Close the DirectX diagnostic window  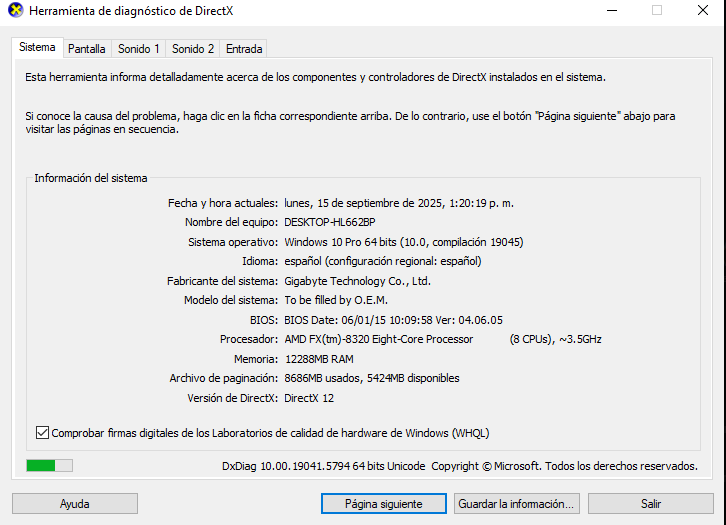coord(701,11)
